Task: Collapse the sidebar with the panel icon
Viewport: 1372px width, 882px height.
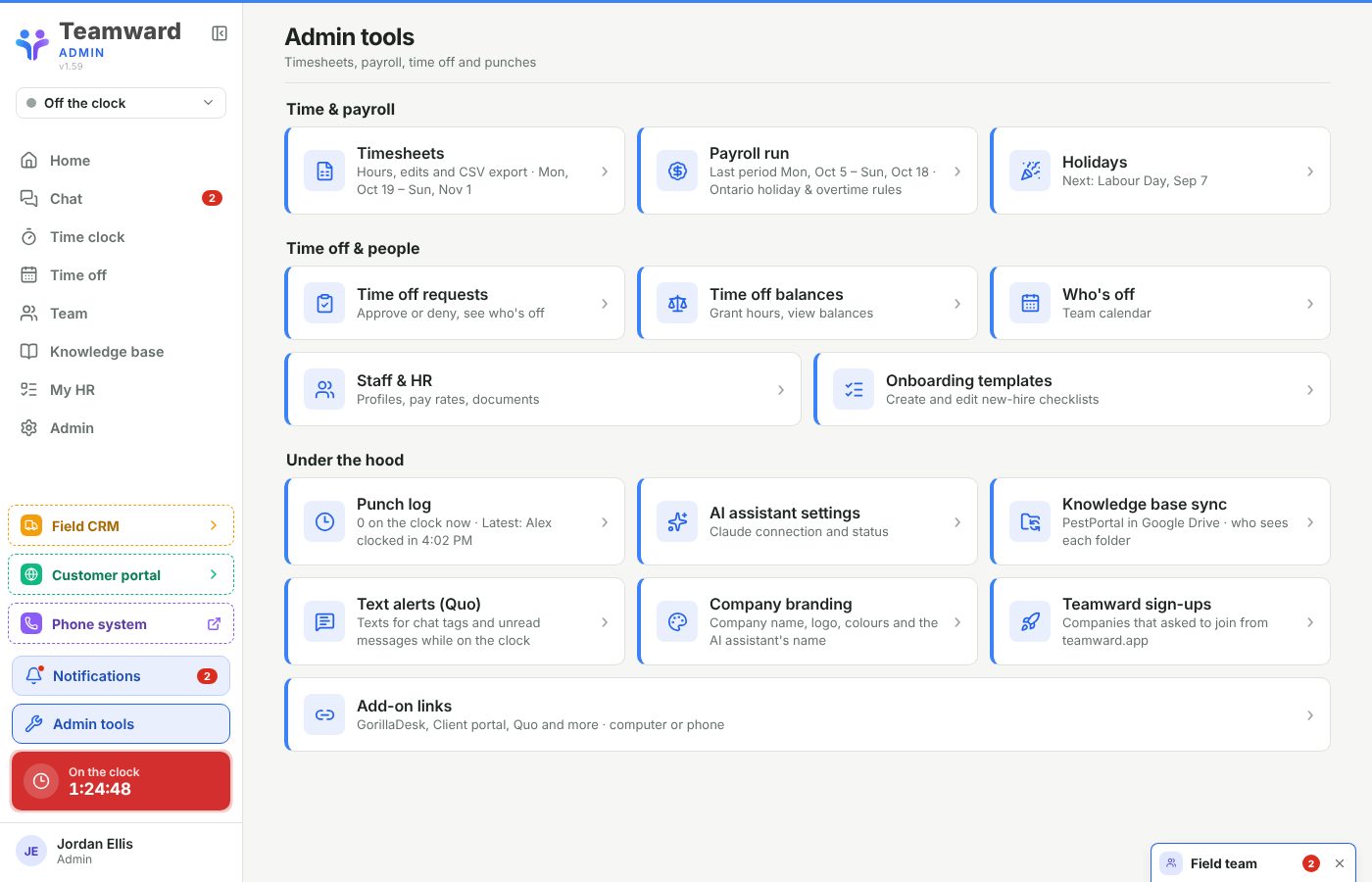Action: pos(220,33)
